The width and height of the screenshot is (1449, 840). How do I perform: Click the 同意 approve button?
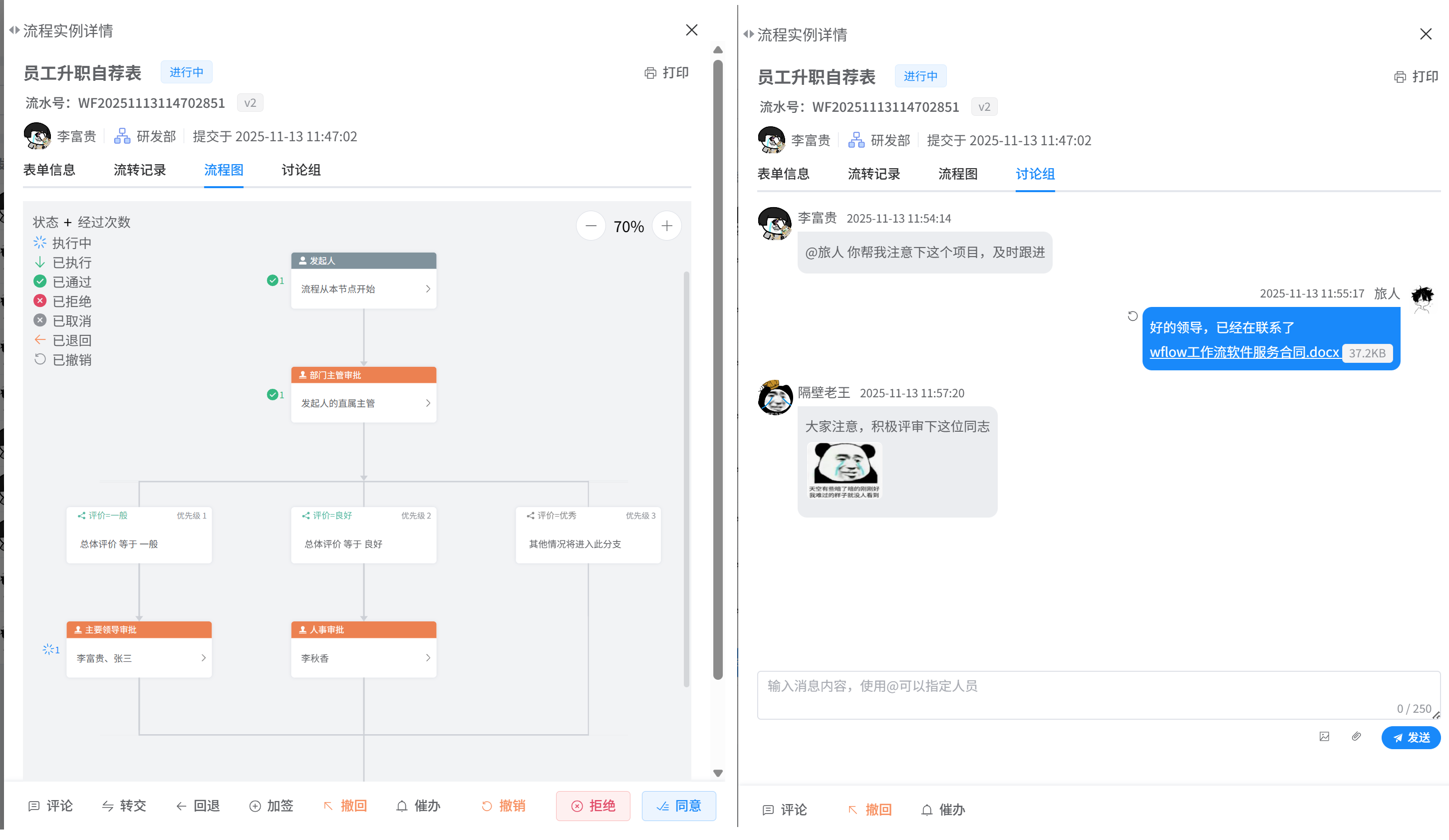click(678, 806)
